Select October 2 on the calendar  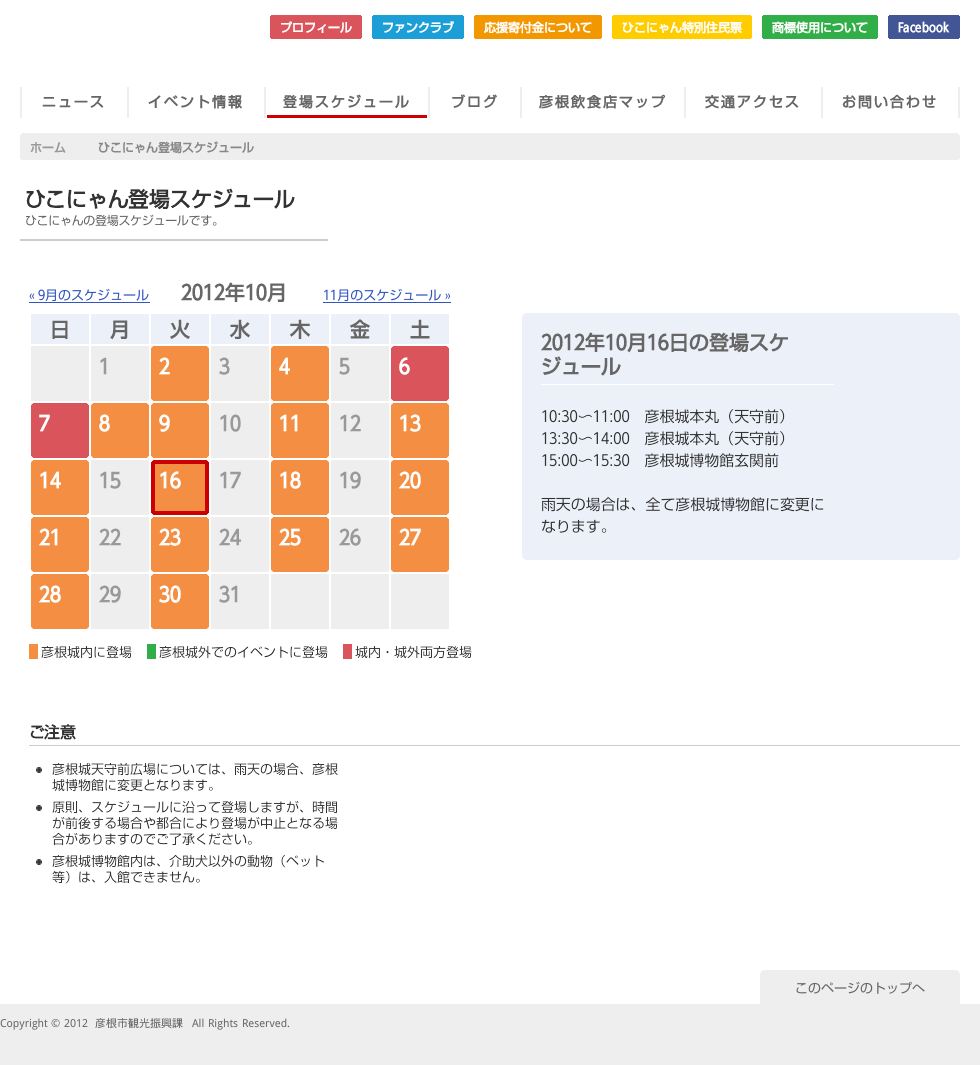click(x=179, y=373)
